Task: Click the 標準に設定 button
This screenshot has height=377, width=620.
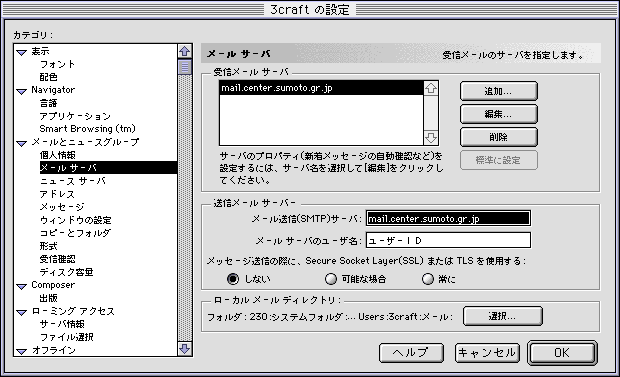Action: click(x=499, y=160)
